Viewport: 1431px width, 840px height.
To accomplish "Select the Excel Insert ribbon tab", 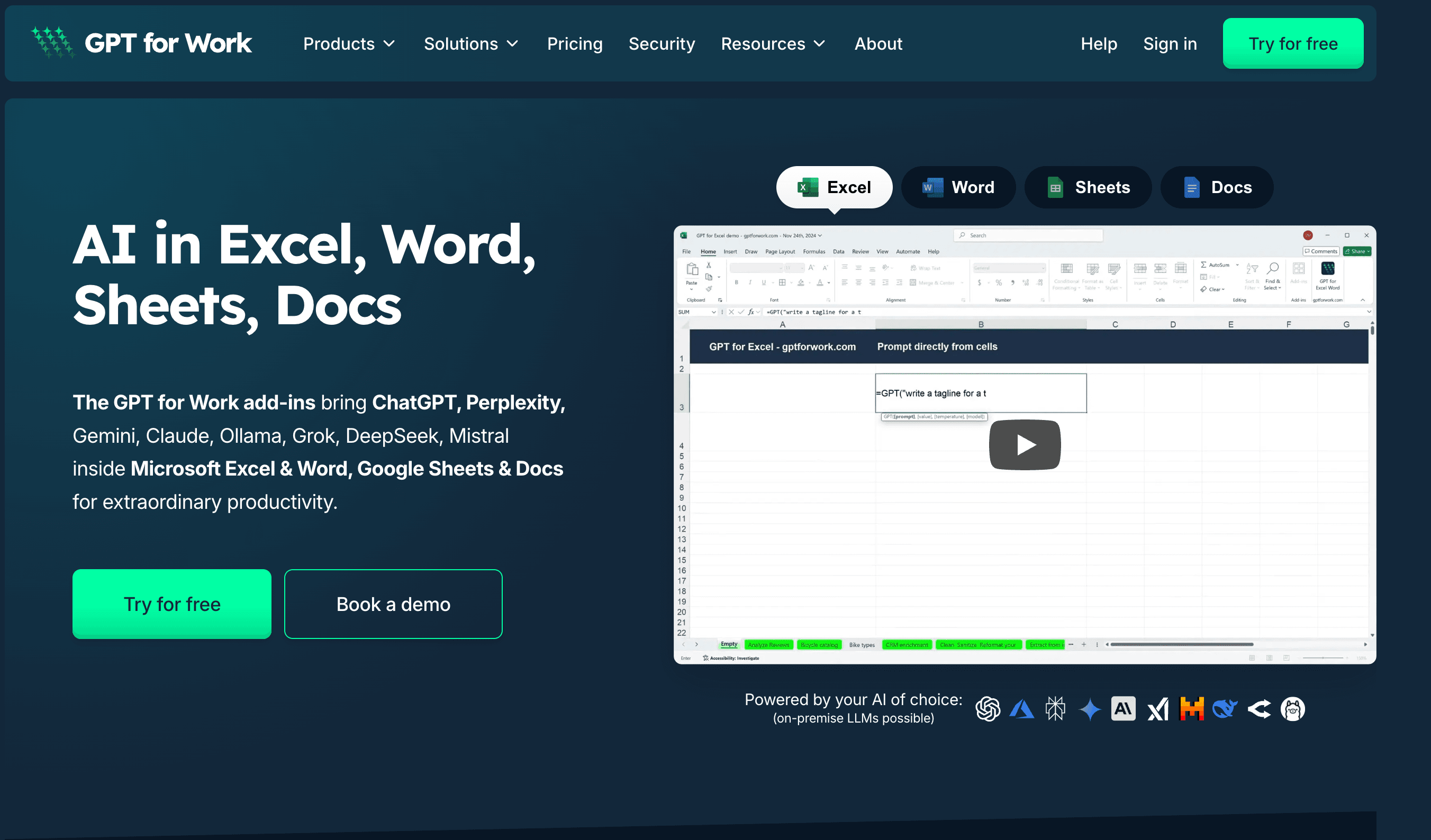I will [x=730, y=251].
